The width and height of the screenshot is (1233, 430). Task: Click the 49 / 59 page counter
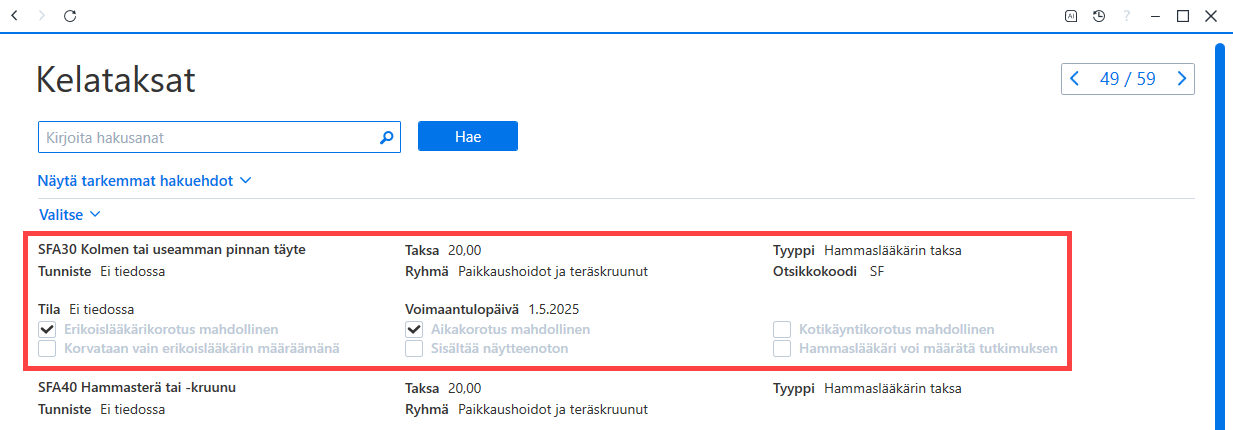(1127, 78)
